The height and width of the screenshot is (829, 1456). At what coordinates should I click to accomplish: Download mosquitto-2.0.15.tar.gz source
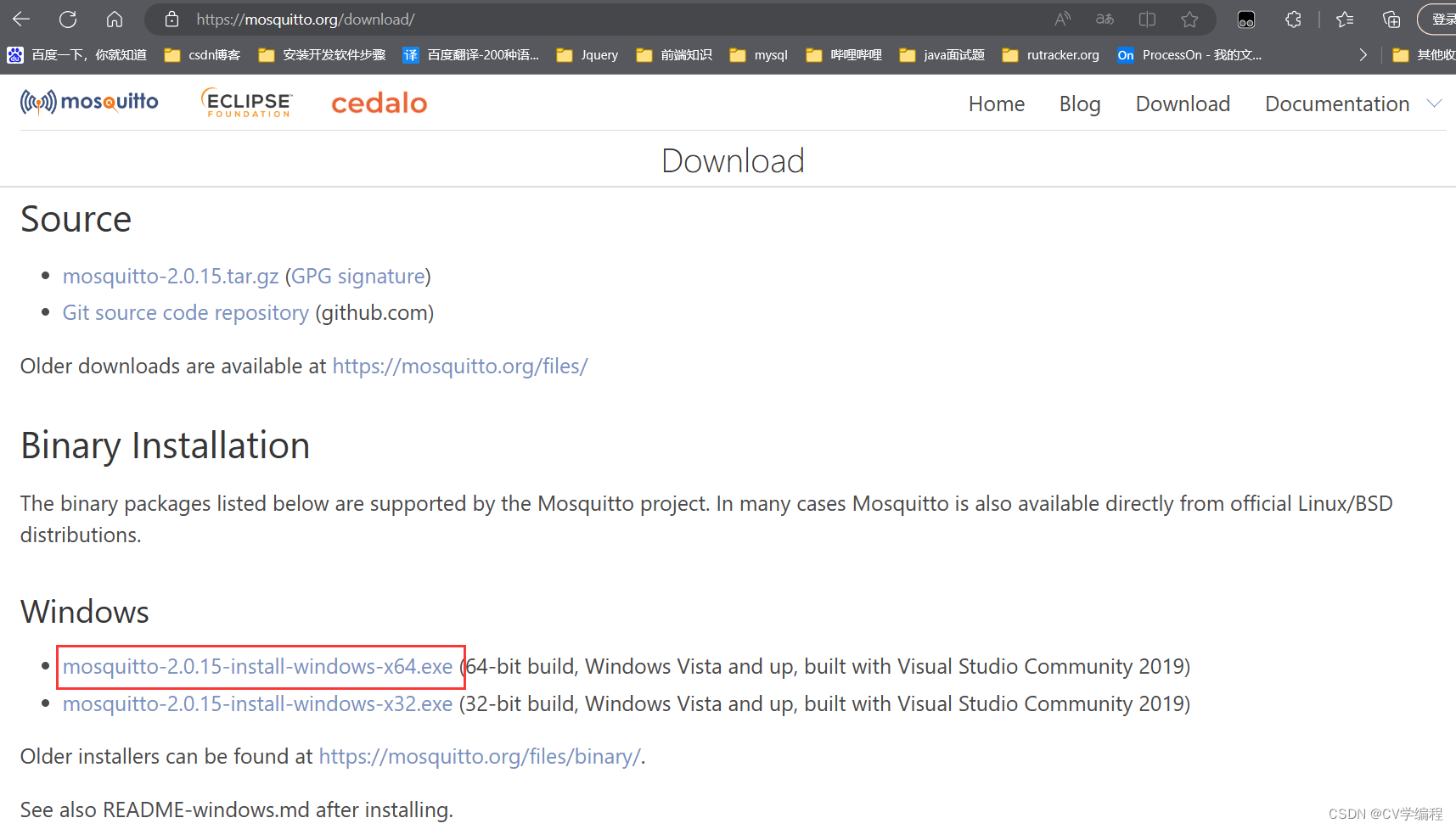click(x=171, y=277)
